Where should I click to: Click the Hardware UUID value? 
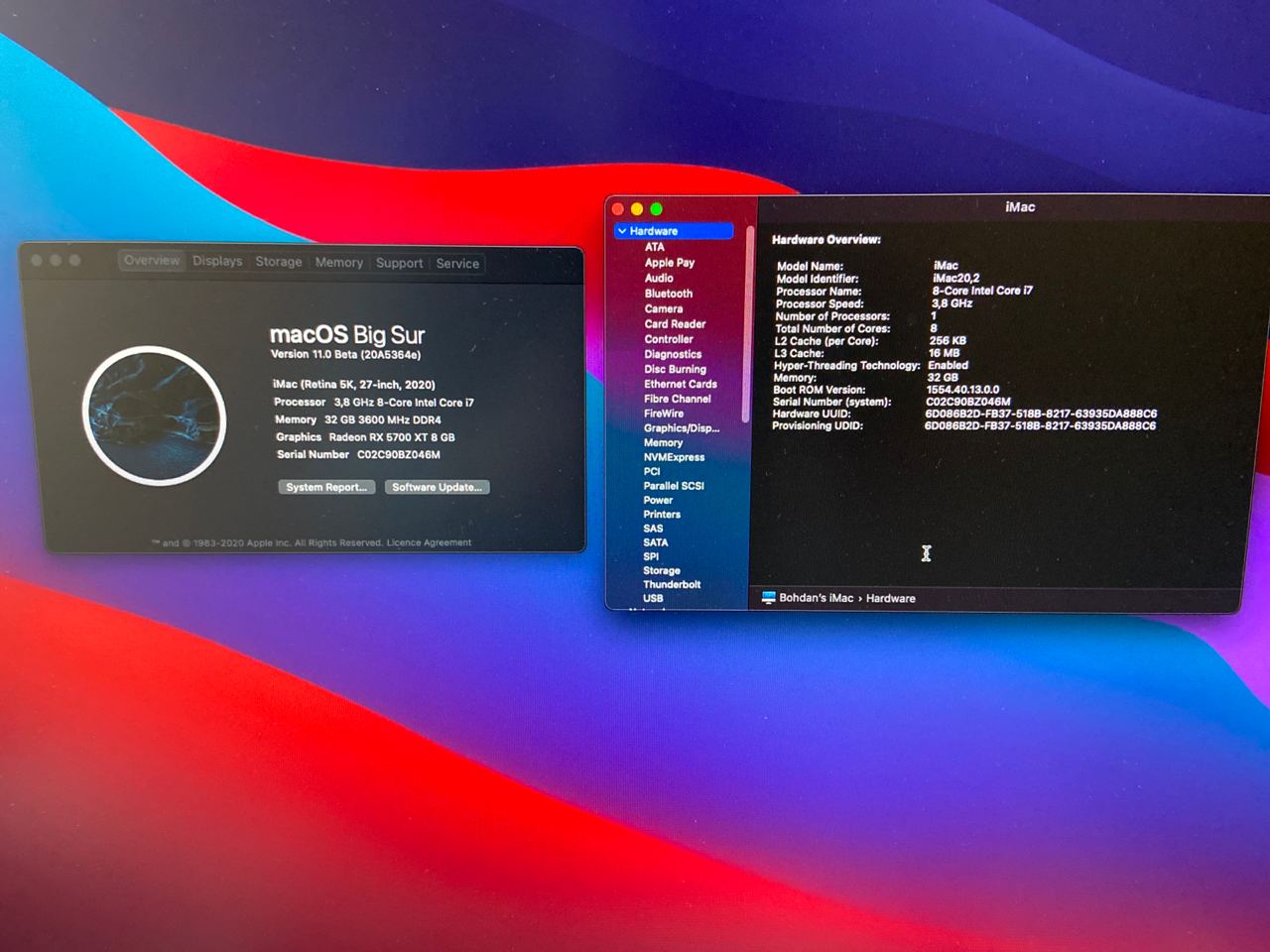click(1041, 414)
